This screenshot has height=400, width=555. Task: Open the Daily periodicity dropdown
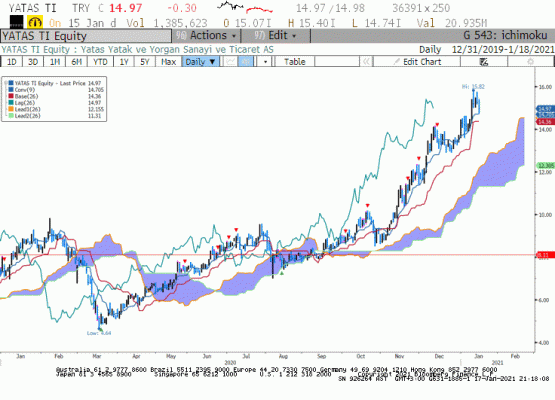click(201, 62)
